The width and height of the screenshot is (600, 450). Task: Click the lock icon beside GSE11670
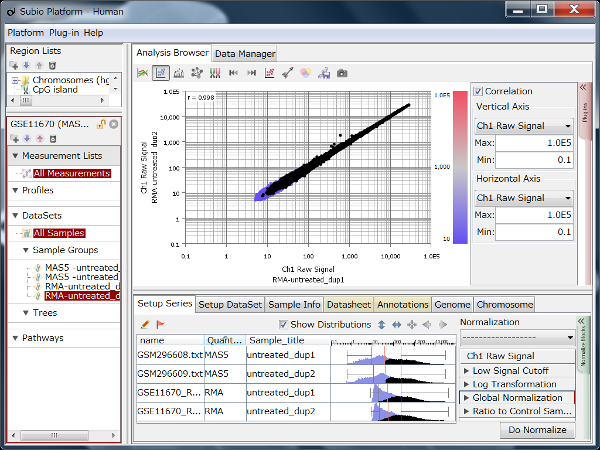[x=102, y=124]
